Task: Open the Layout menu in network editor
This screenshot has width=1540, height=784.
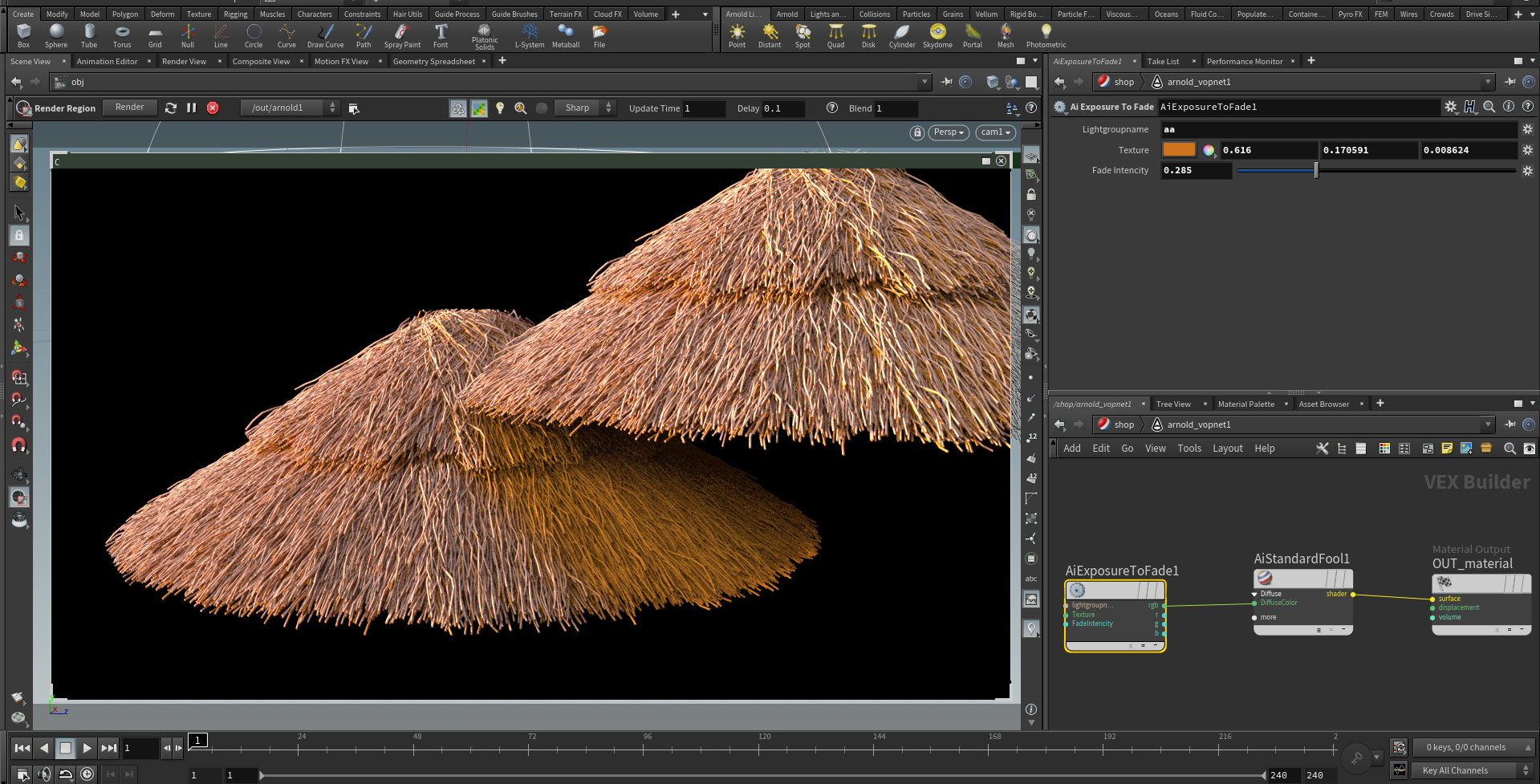Action: click(x=1227, y=449)
